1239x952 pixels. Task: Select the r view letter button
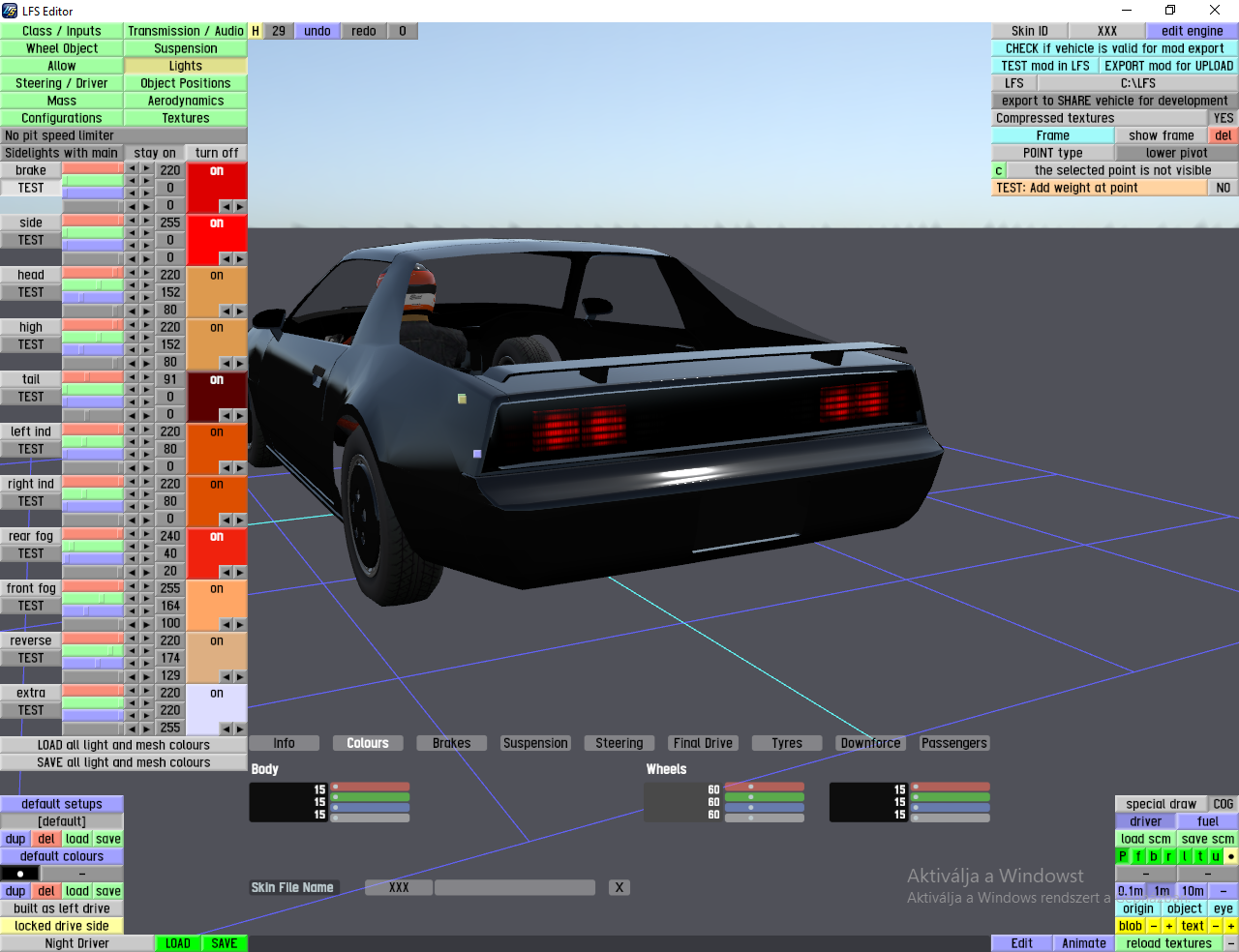[1169, 856]
